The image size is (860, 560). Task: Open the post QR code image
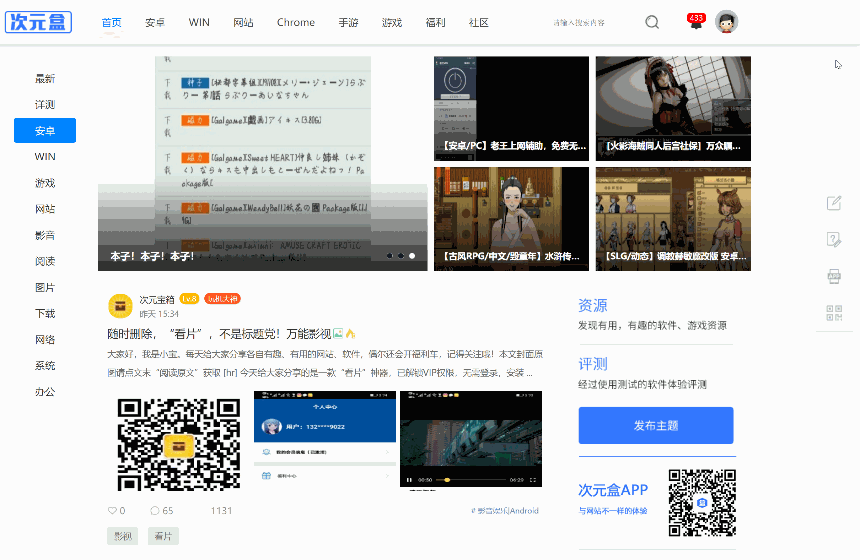pyautogui.click(x=178, y=444)
